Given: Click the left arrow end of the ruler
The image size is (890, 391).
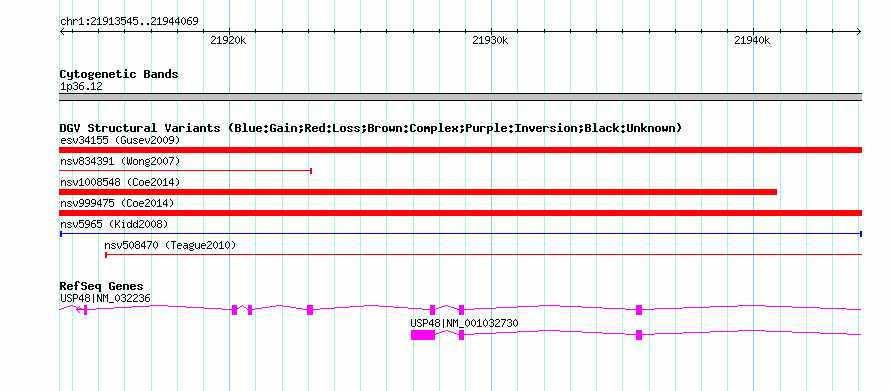Looking at the screenshot, I should [x=63, y=32].
